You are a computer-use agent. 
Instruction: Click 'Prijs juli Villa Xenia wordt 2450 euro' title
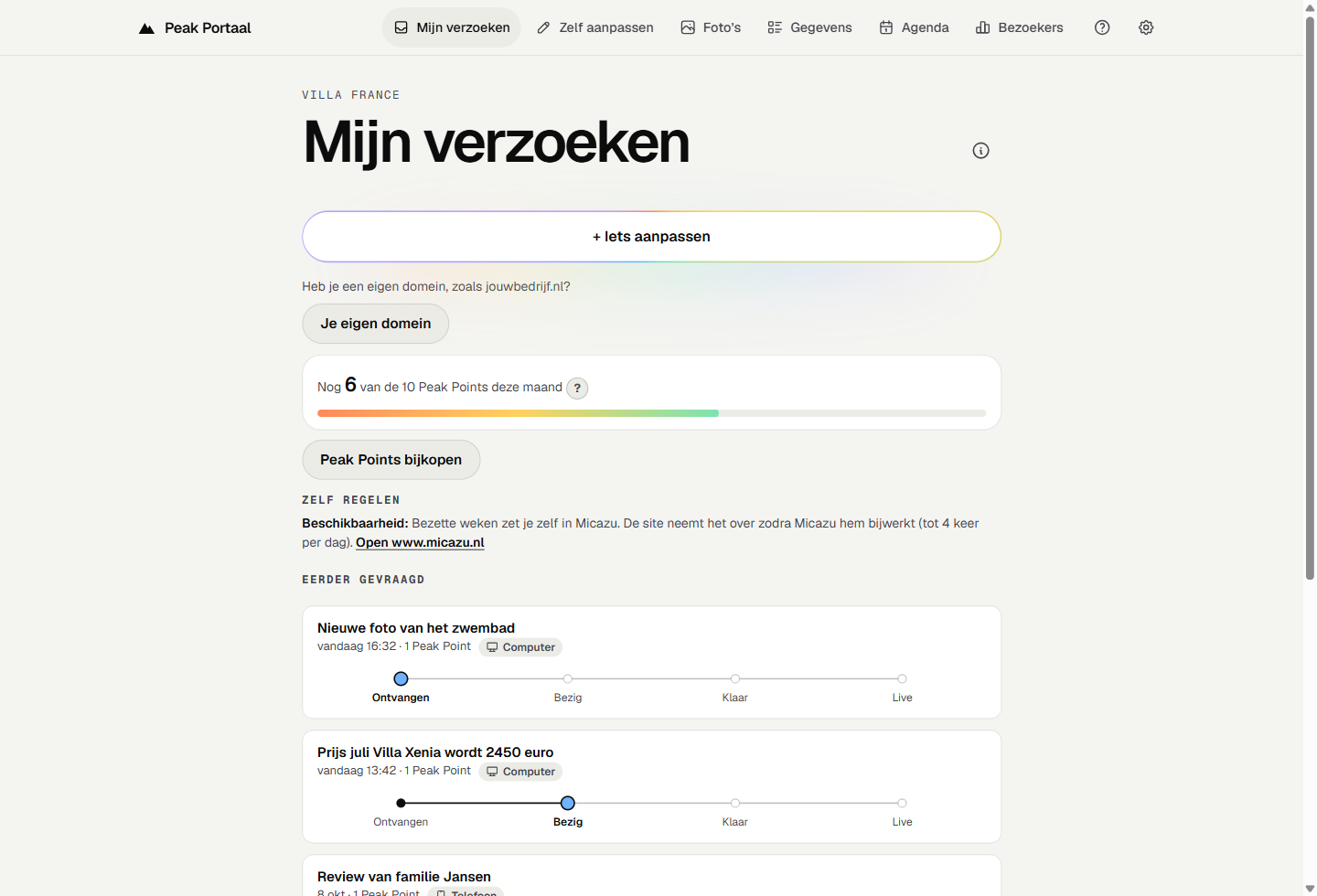tap(435, 752)
